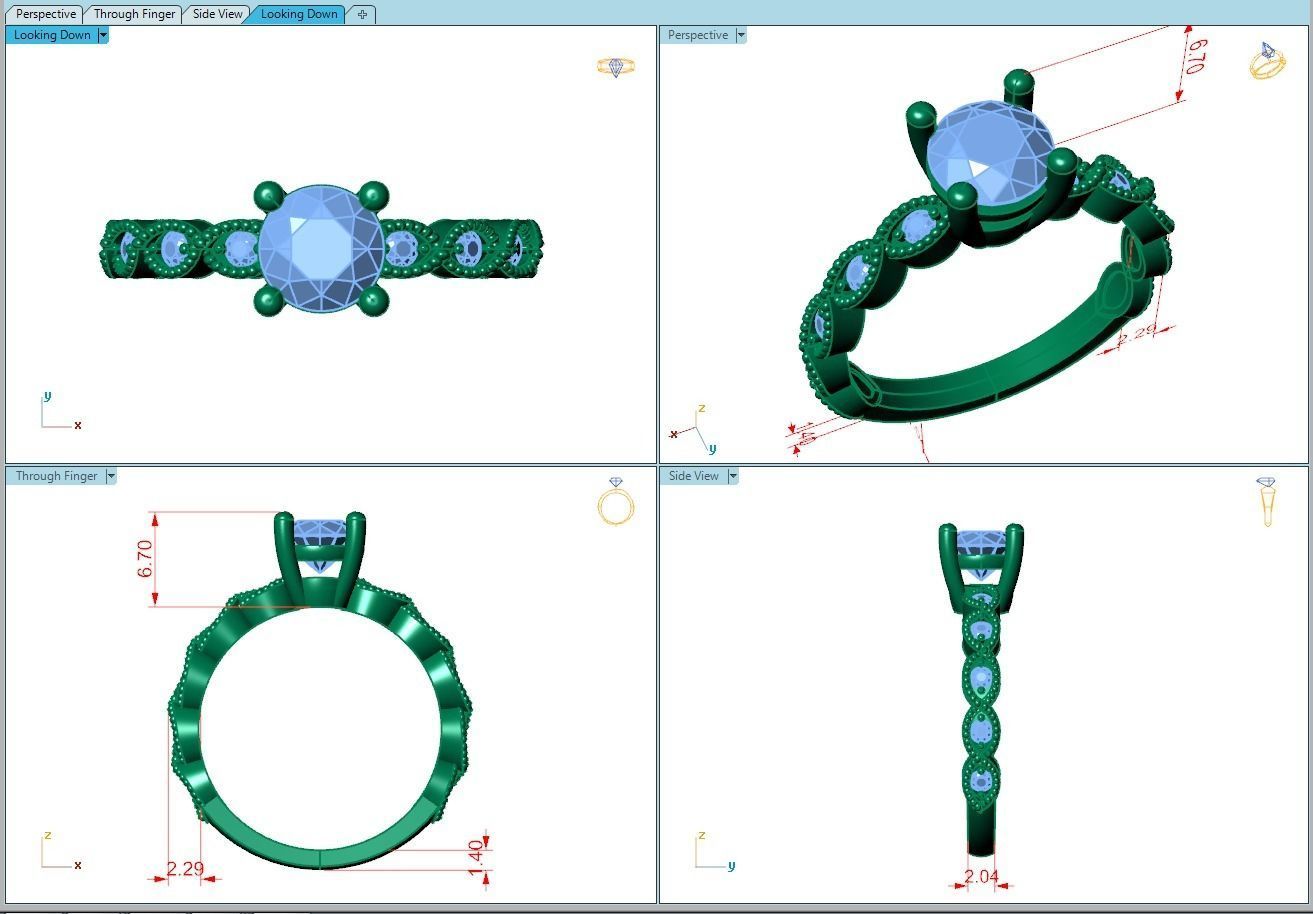Click the XYZ axis indicator in Perspective viewport
This screenshot has height=914, width=1313.
694,429
